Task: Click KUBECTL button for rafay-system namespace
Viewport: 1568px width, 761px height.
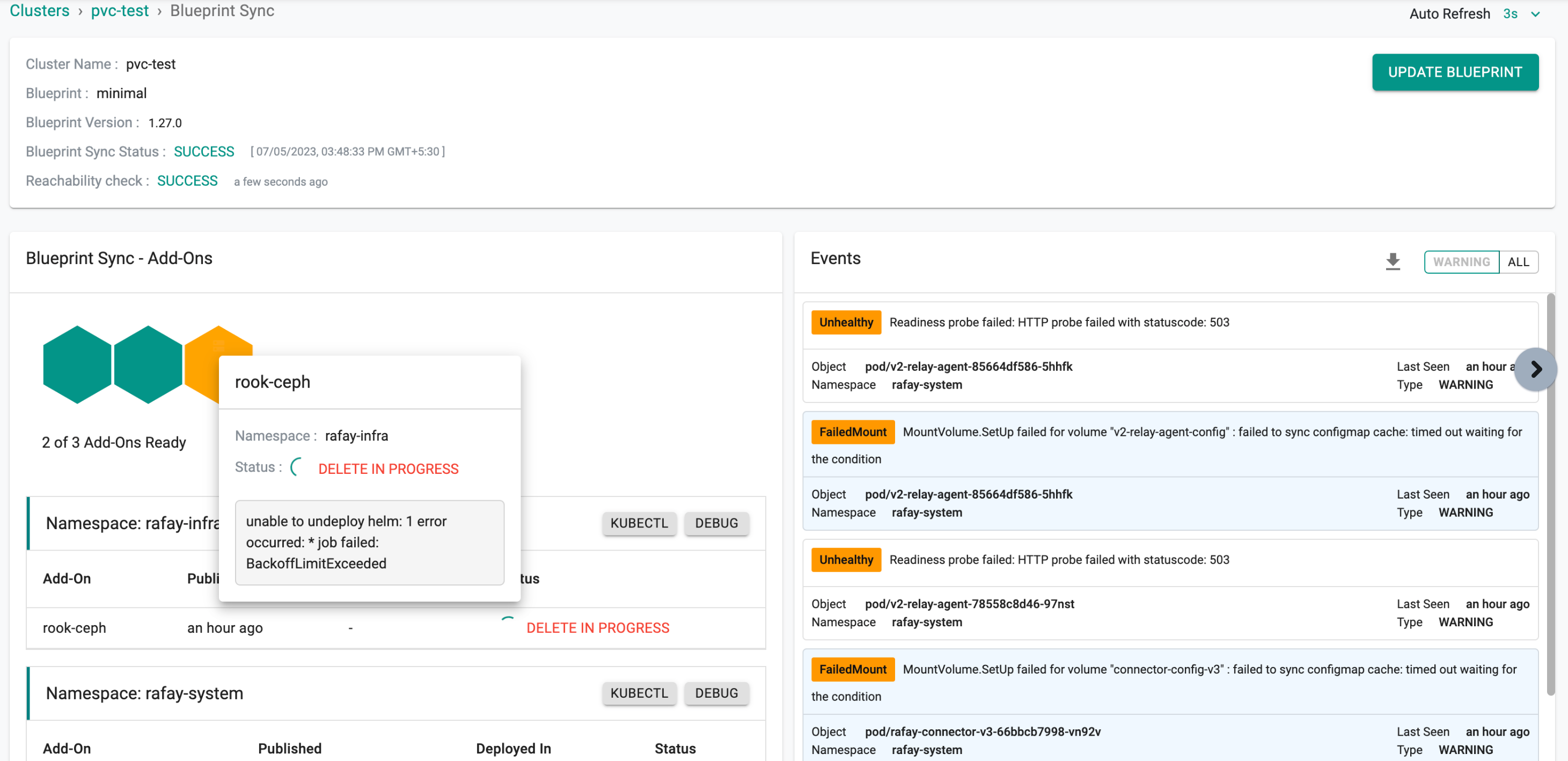Action: pyautogui.click(x=639, y=692)
